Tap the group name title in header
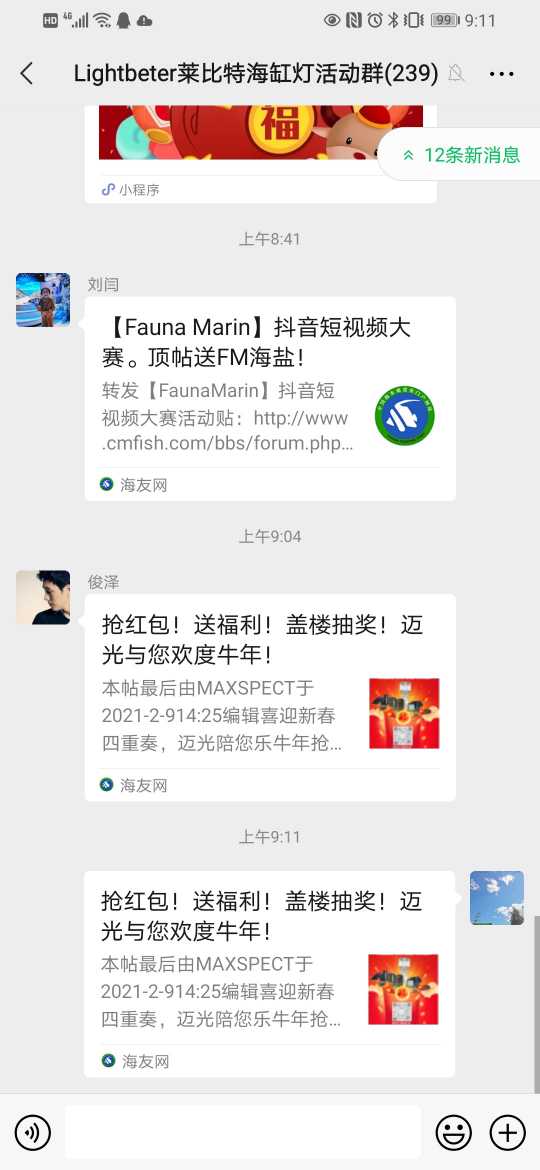The height and width of the screenshot is (1170, 540). click(256, 73)
